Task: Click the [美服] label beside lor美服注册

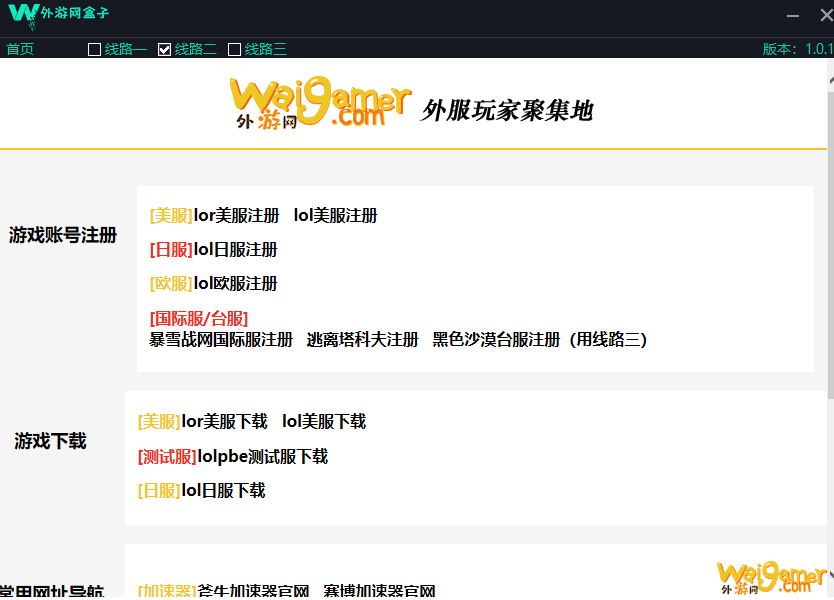Action: [171, 215]
